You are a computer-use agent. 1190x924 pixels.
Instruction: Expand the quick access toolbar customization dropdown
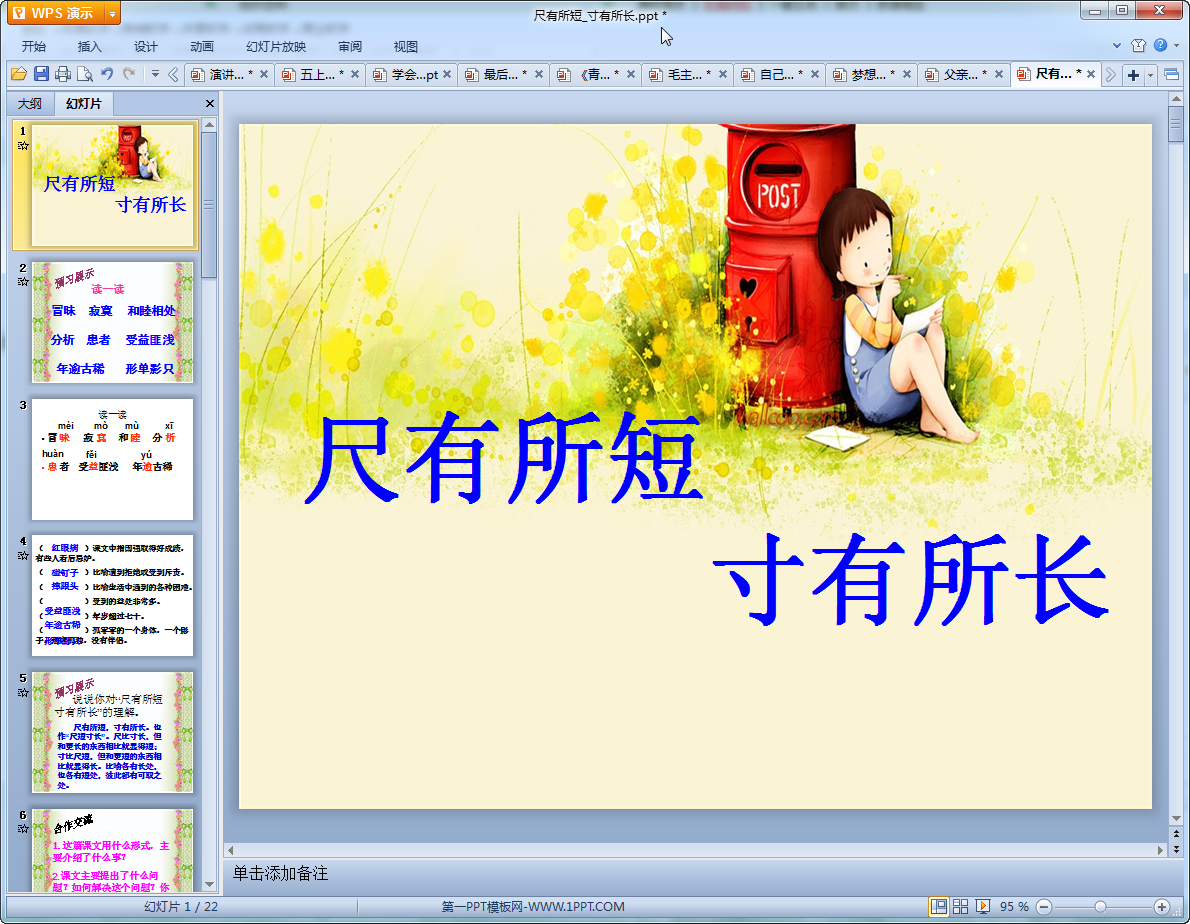(x=155, y=74)
